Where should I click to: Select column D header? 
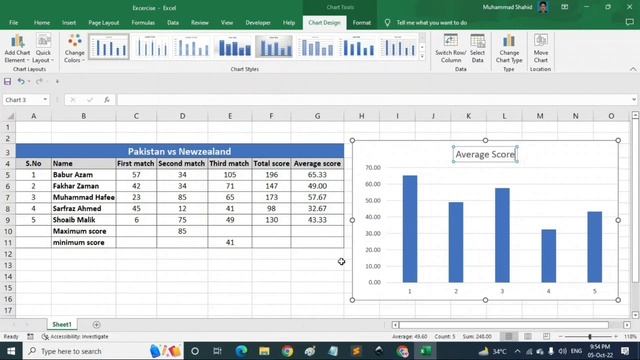[x=182, y=116]
